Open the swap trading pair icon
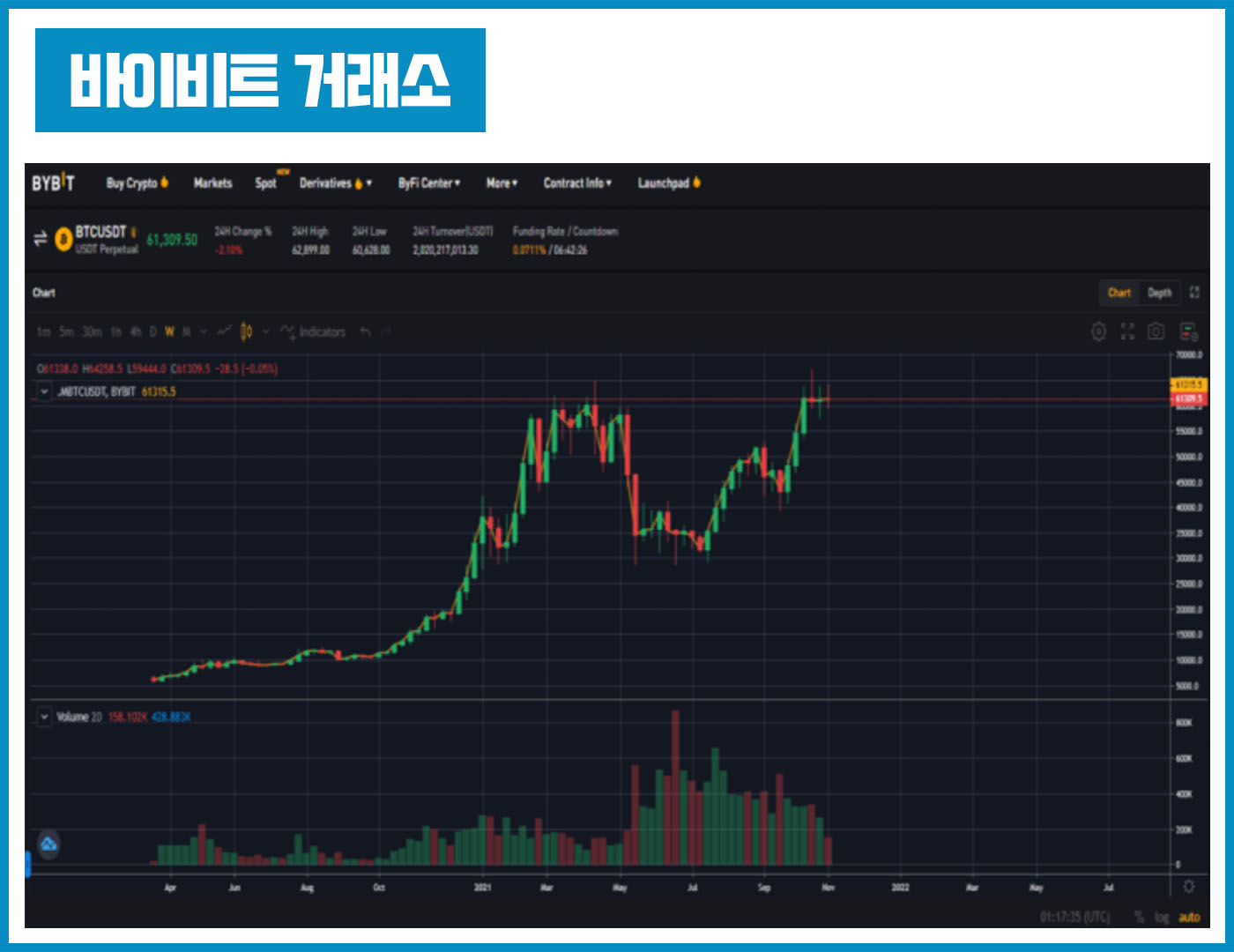This screenshot has height=952, width=1234. tap(40, 239)
